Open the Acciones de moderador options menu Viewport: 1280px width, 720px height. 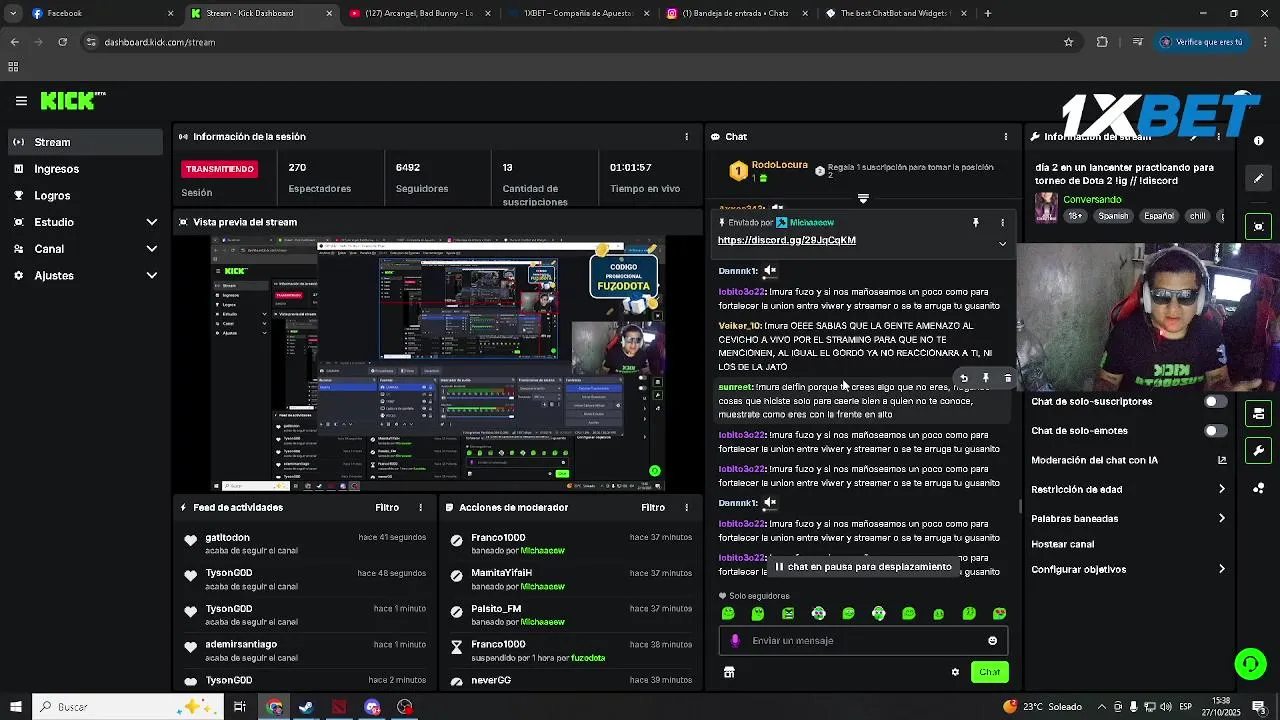click(686, 508)
